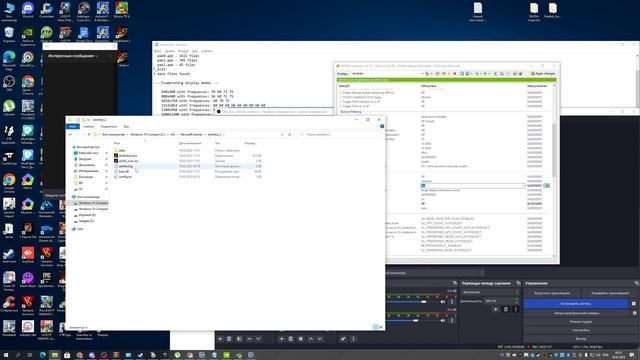The image size is (640, 360).
Task: Open Task View on taskbar
Action: [x=30, y=355]
